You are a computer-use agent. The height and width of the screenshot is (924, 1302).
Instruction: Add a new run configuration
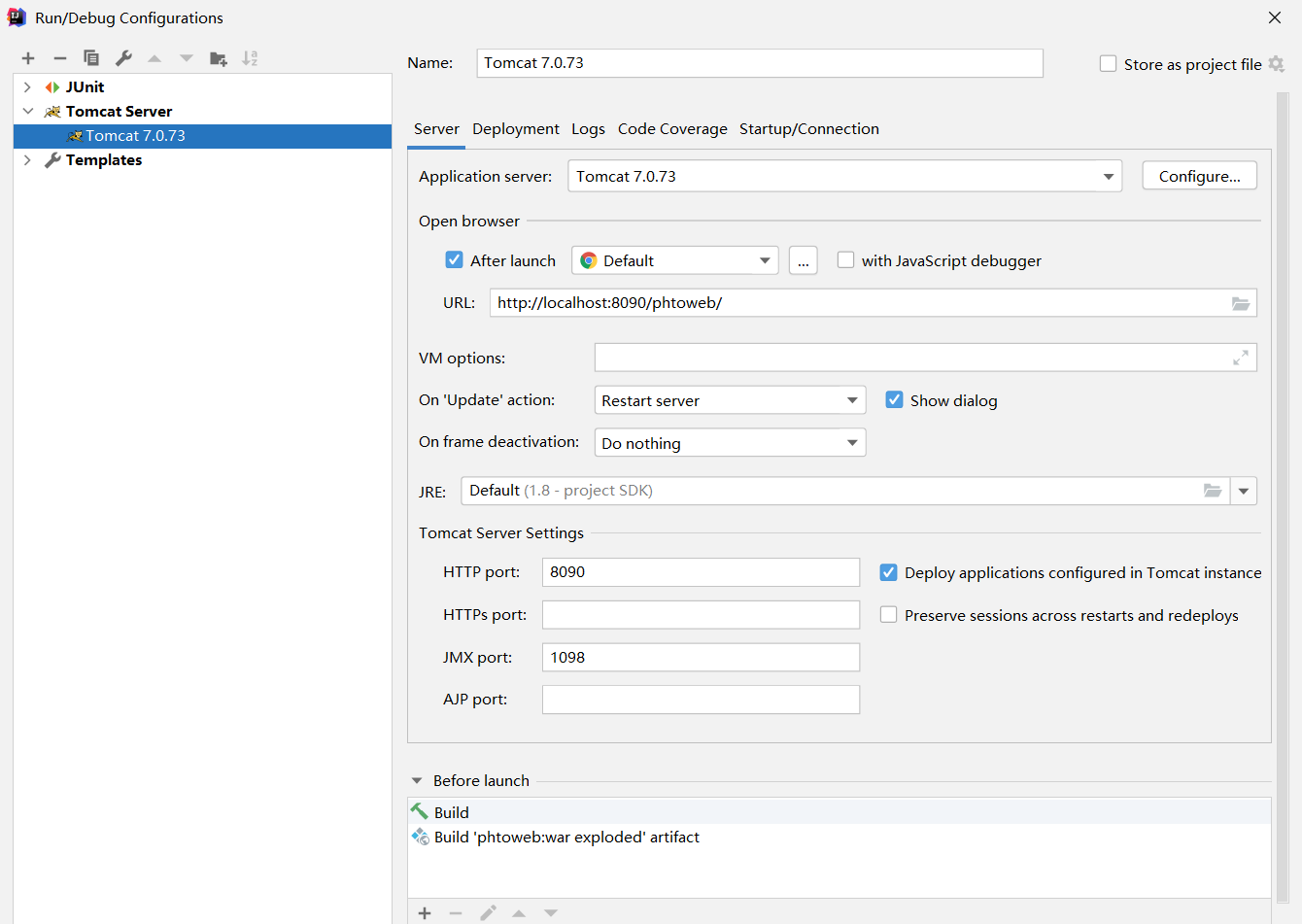coord(28,58)
